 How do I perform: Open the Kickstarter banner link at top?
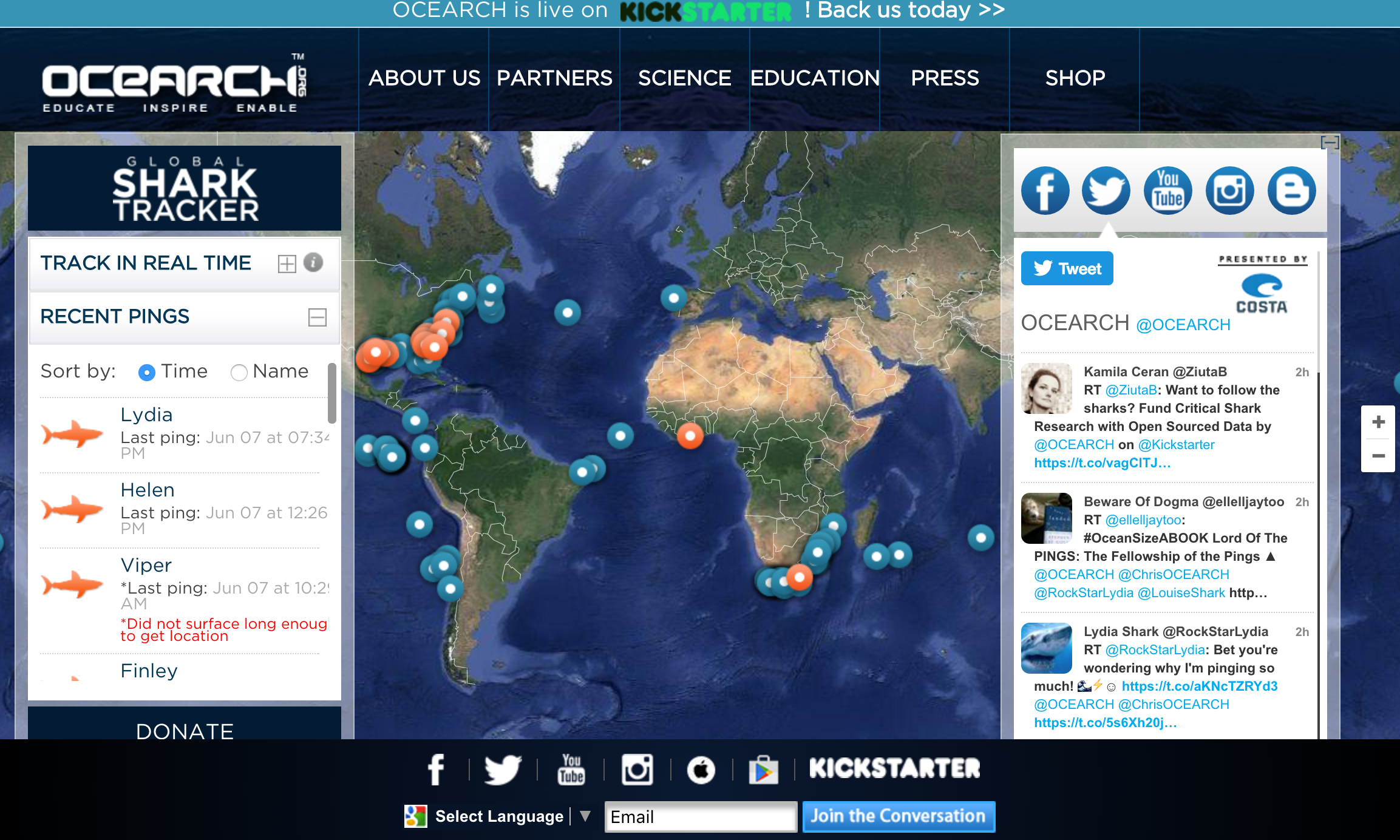(699, 12)
